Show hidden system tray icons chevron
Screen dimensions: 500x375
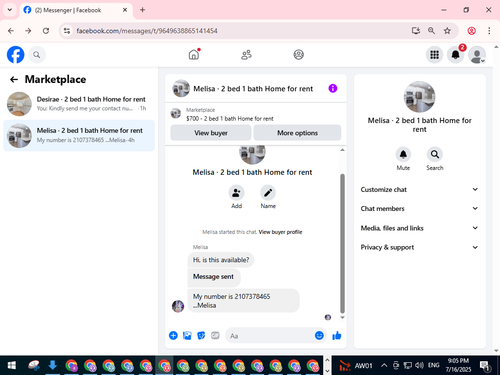(384, 366)
